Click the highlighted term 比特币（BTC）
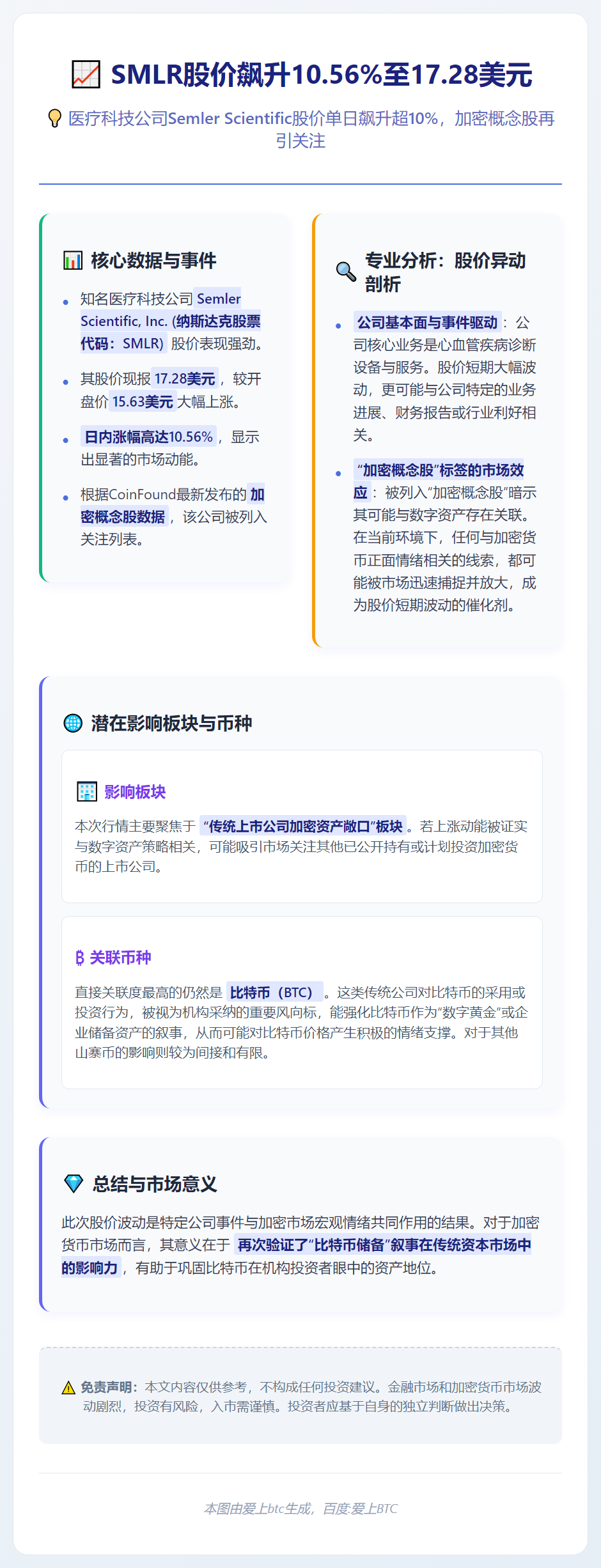This screenshot has width=601, height=1568. pos(274,993)
